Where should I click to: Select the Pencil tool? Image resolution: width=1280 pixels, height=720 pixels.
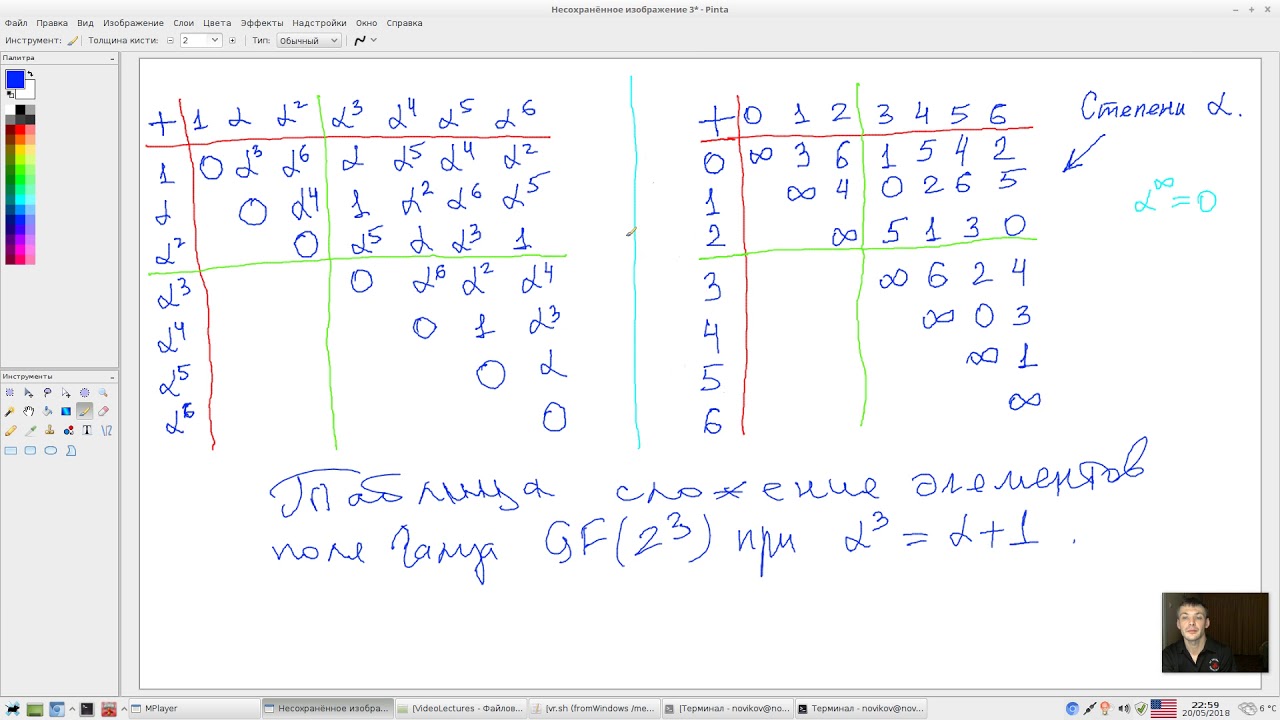(10, 430)
